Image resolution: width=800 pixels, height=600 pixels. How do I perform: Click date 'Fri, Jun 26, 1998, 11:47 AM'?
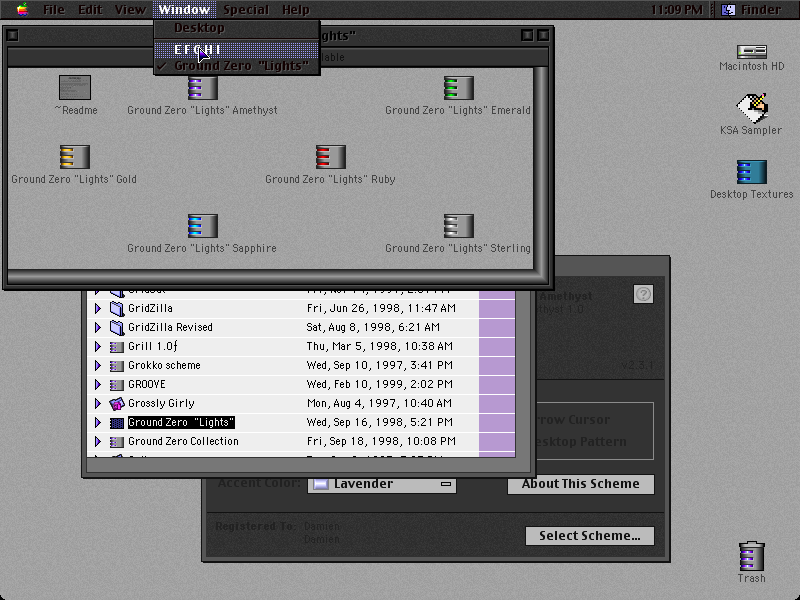coord(381,308)
